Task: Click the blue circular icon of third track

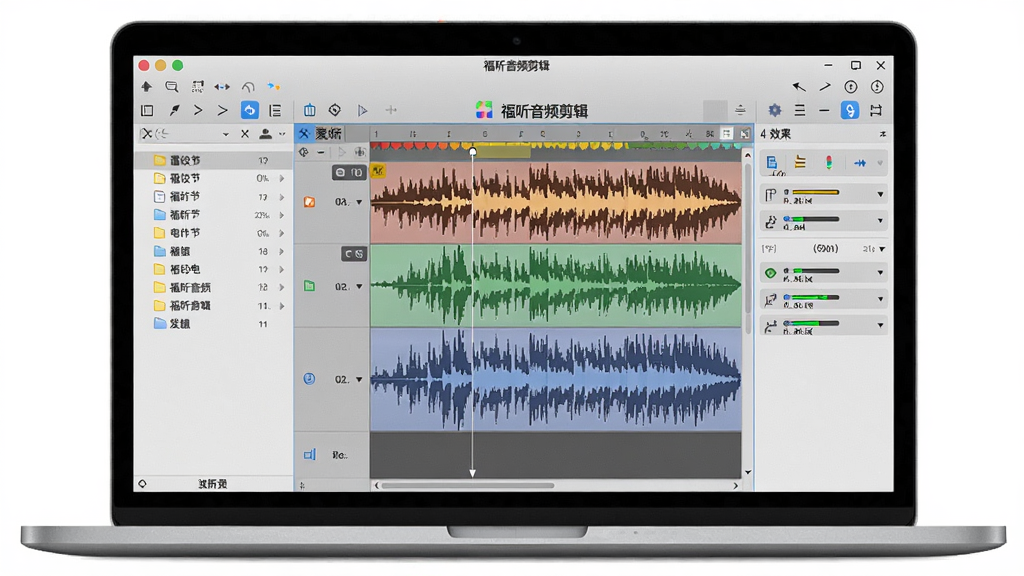Action: click(x=310, y=379)
